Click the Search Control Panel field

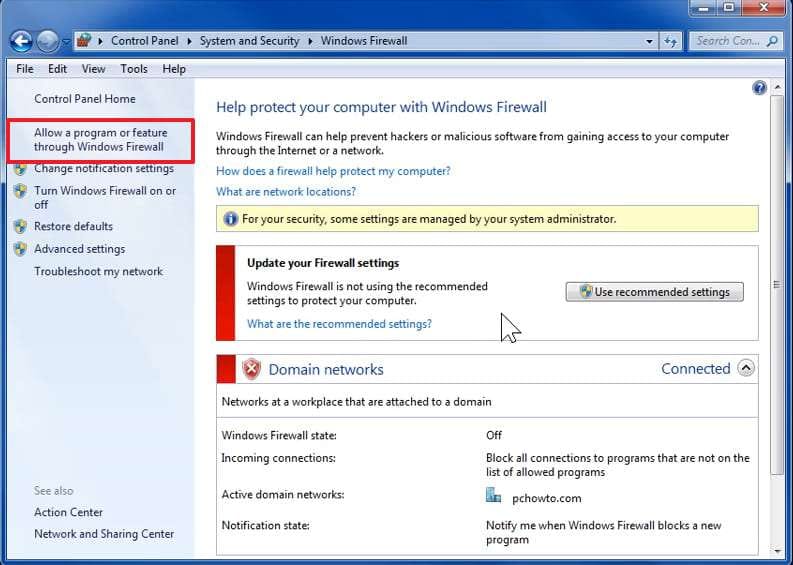(736, 41)
